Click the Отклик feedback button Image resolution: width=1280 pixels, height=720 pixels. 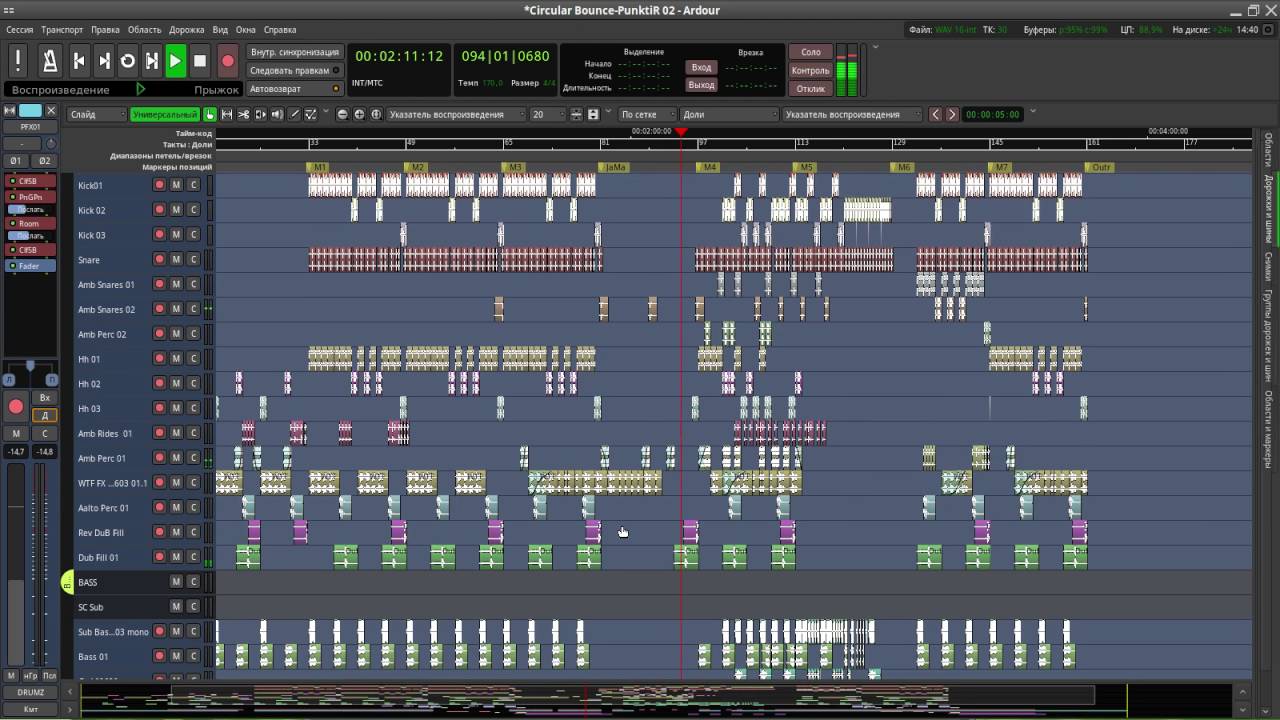pyautogui.click(x=811, y=89)
